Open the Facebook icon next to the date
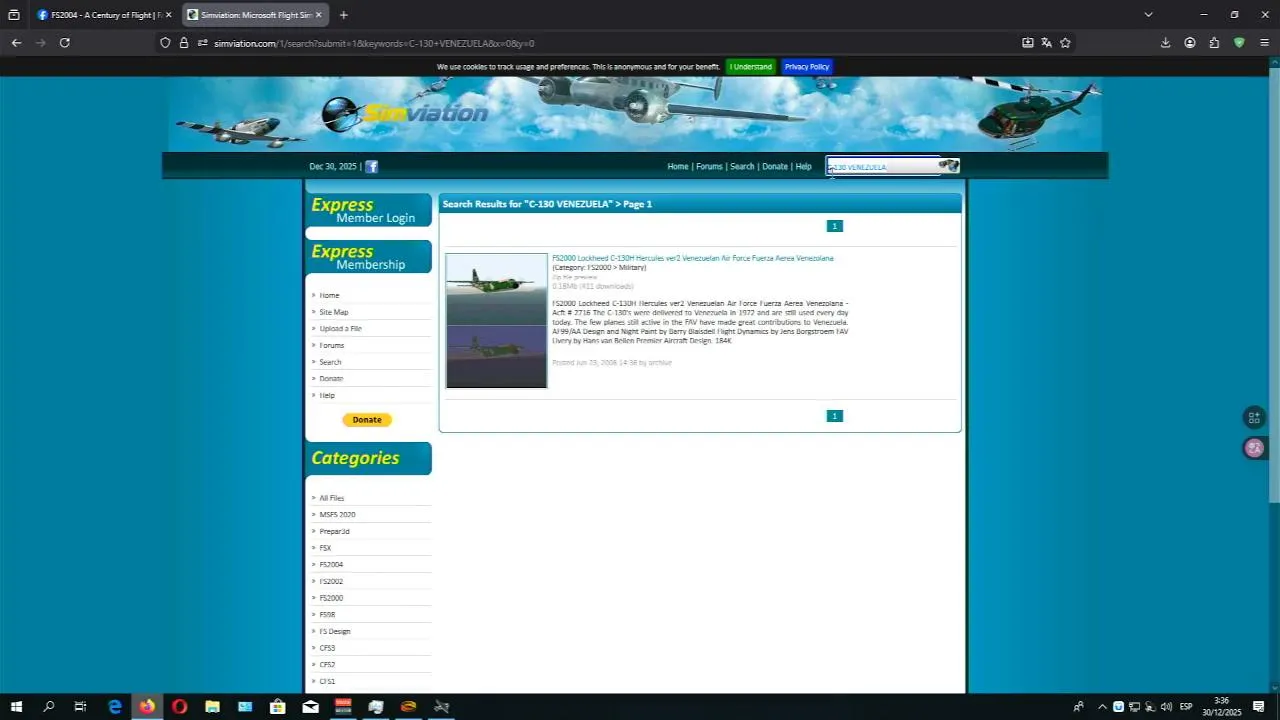 pyautogui.click(x=371, y=167)
